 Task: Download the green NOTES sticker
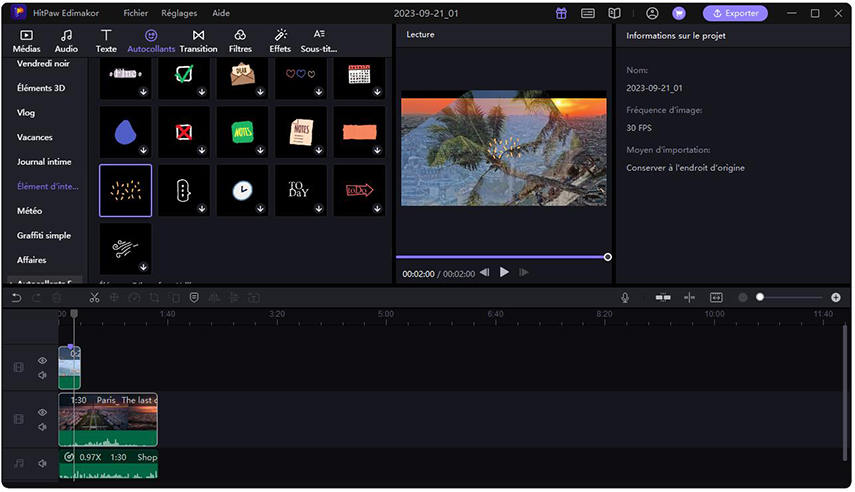[260, 150]
